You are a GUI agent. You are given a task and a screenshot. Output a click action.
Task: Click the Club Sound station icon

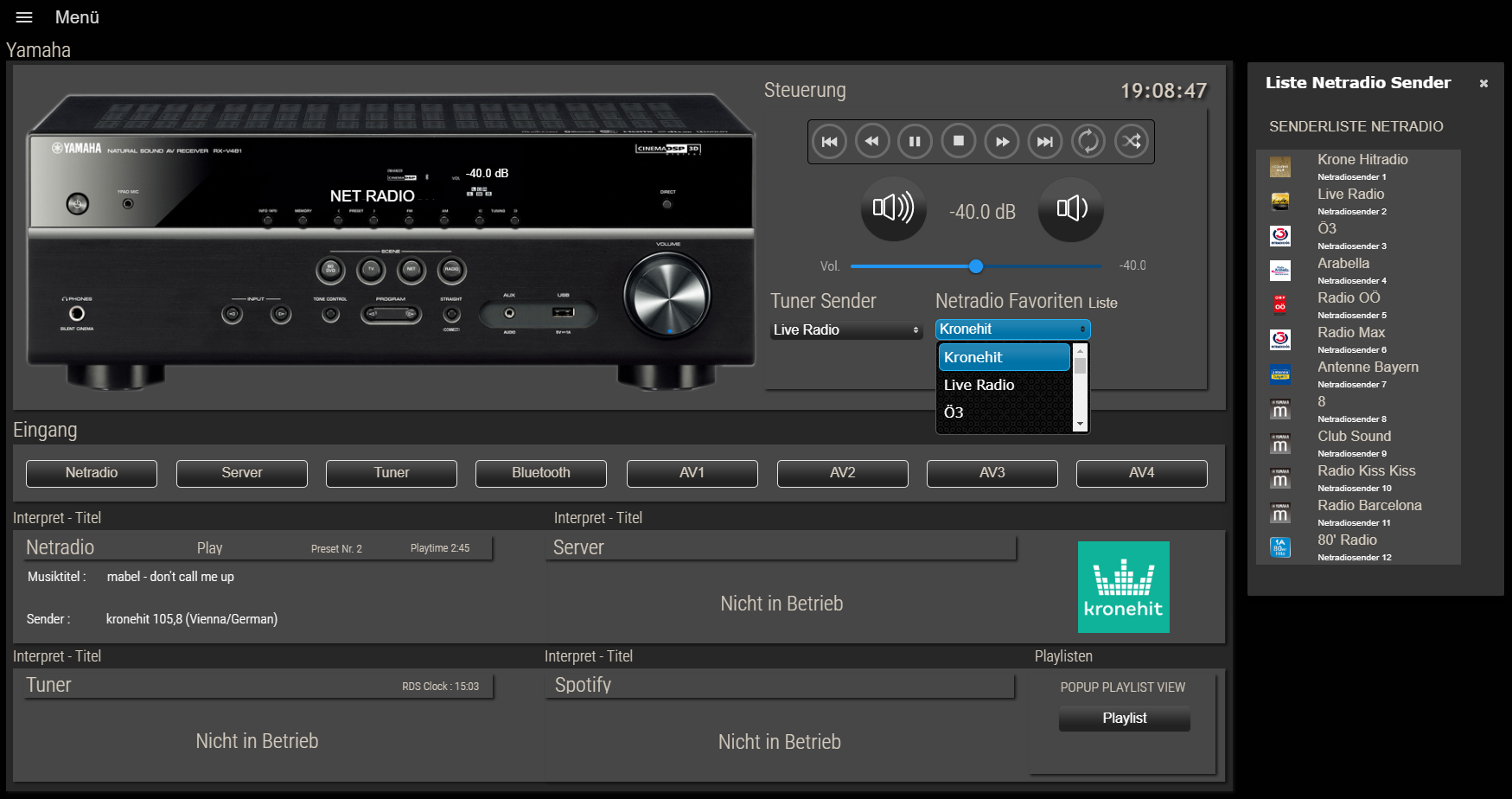tap(1280, 444)
